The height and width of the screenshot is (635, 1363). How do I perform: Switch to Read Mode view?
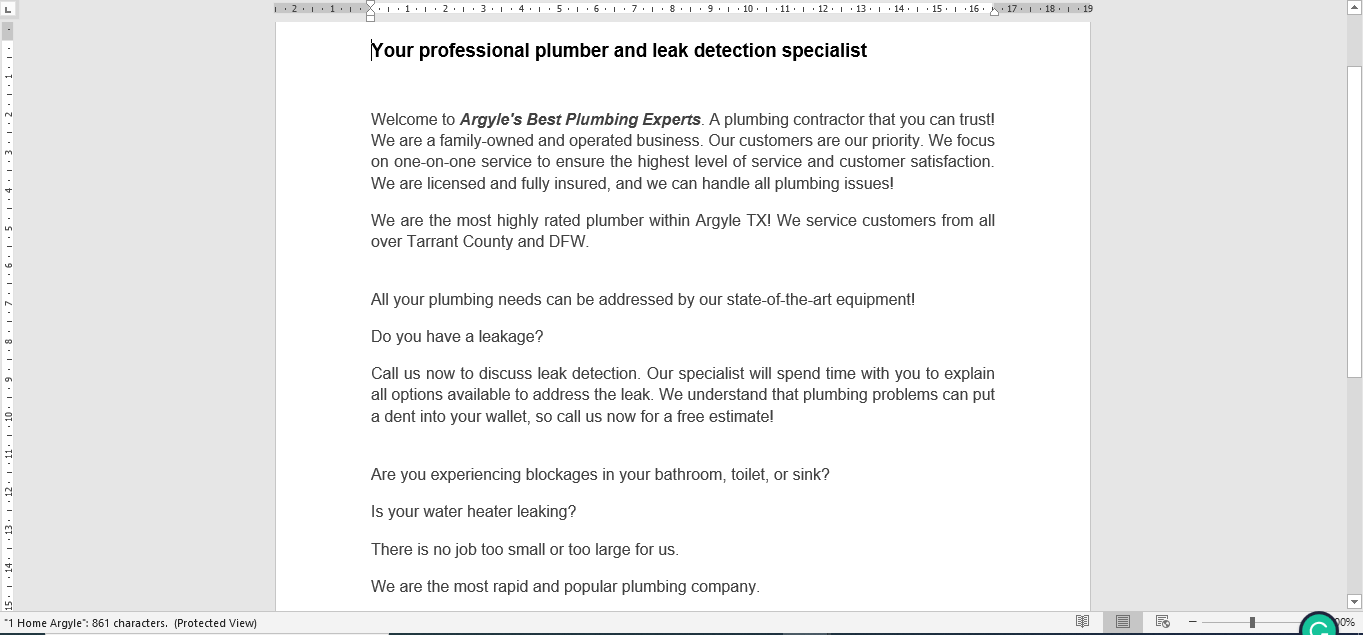pos(1082,622)
